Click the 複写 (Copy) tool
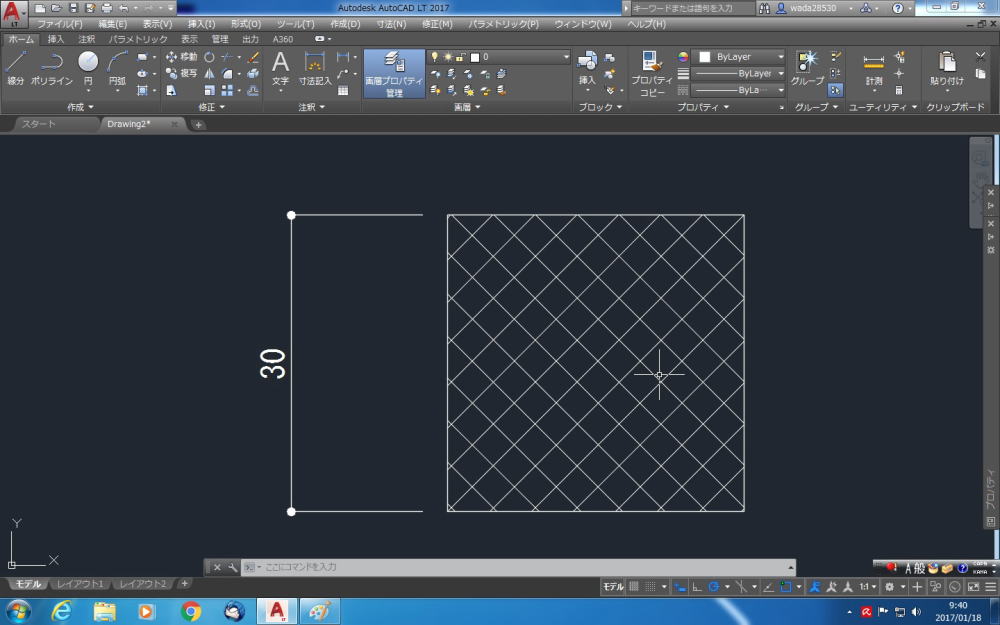This screenshot has height=625, width=1000. [181, 73]
